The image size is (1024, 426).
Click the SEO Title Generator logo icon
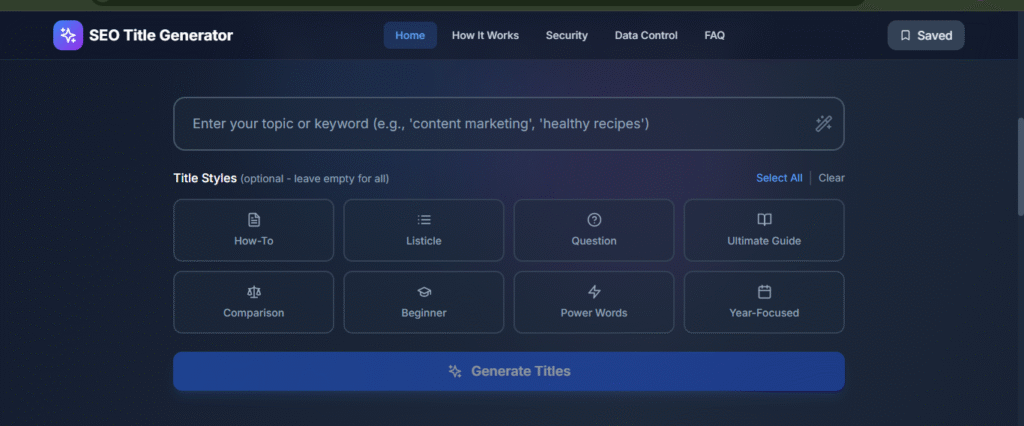coord(68,35)
